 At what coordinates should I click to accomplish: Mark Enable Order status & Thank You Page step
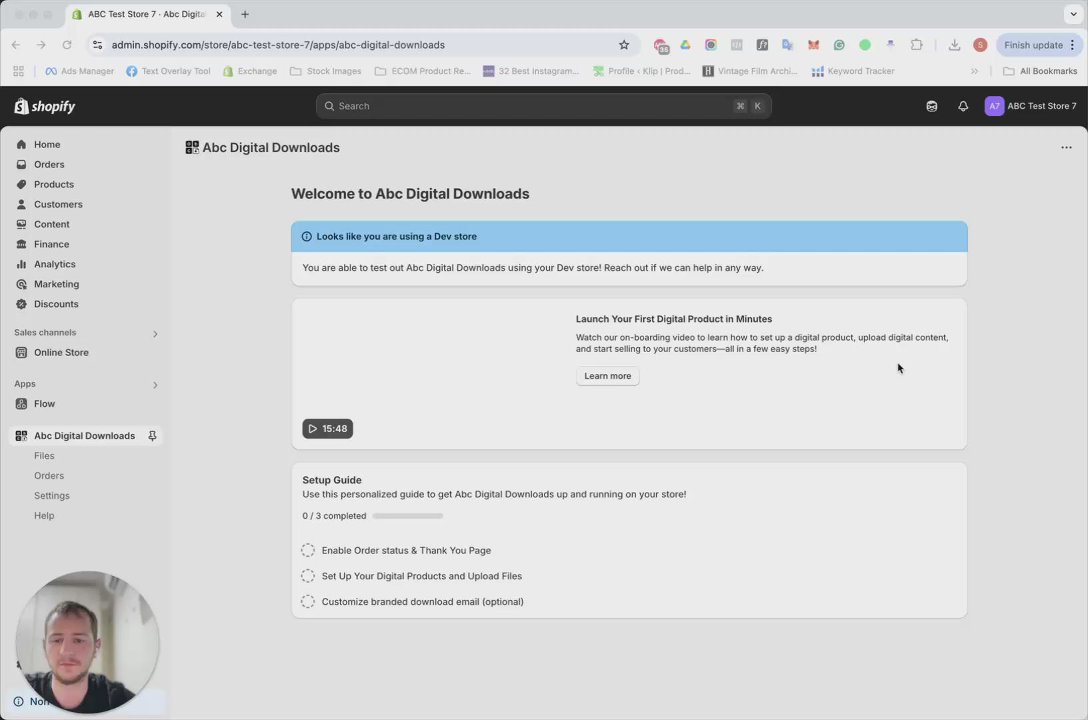tap(308, 551)
